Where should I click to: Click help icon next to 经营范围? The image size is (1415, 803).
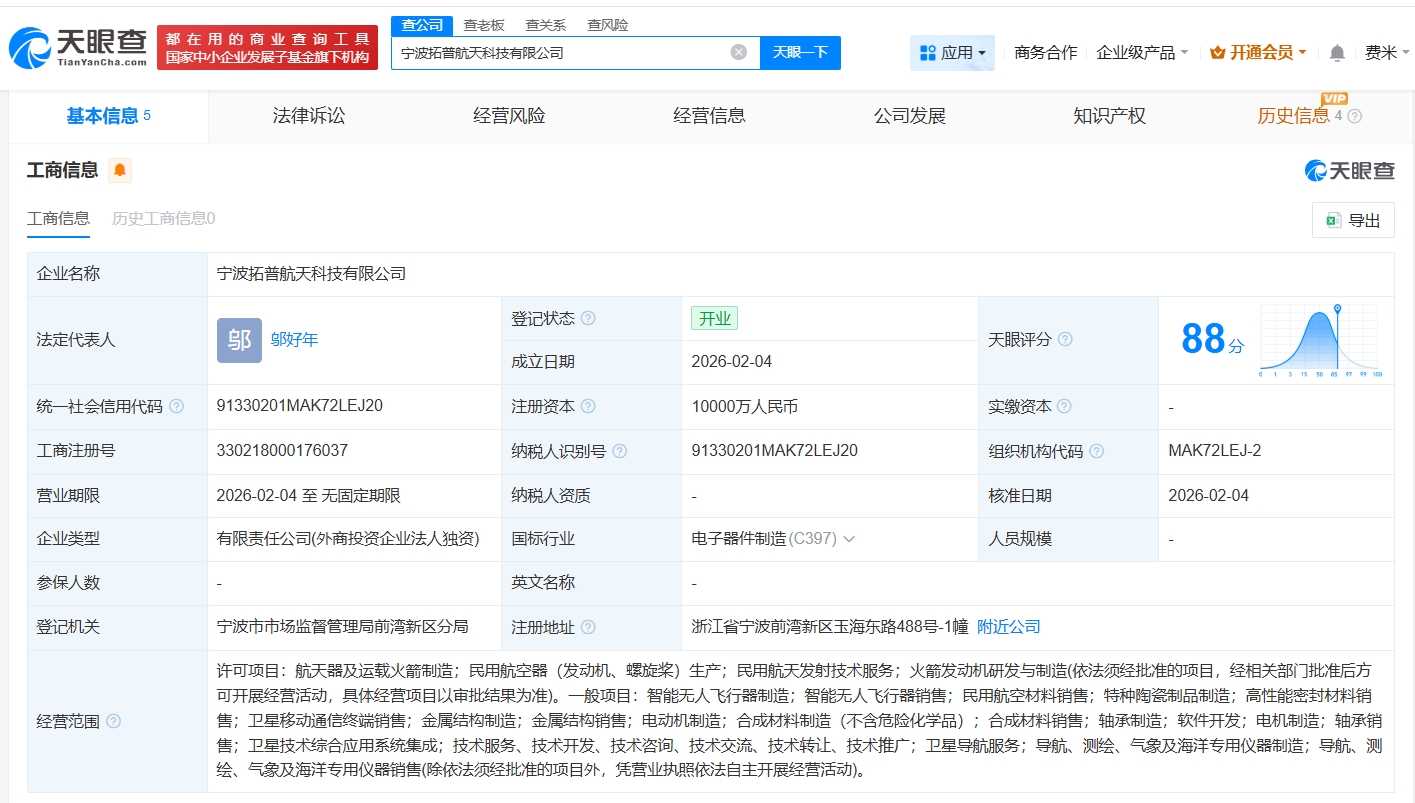tap(114, 721)
